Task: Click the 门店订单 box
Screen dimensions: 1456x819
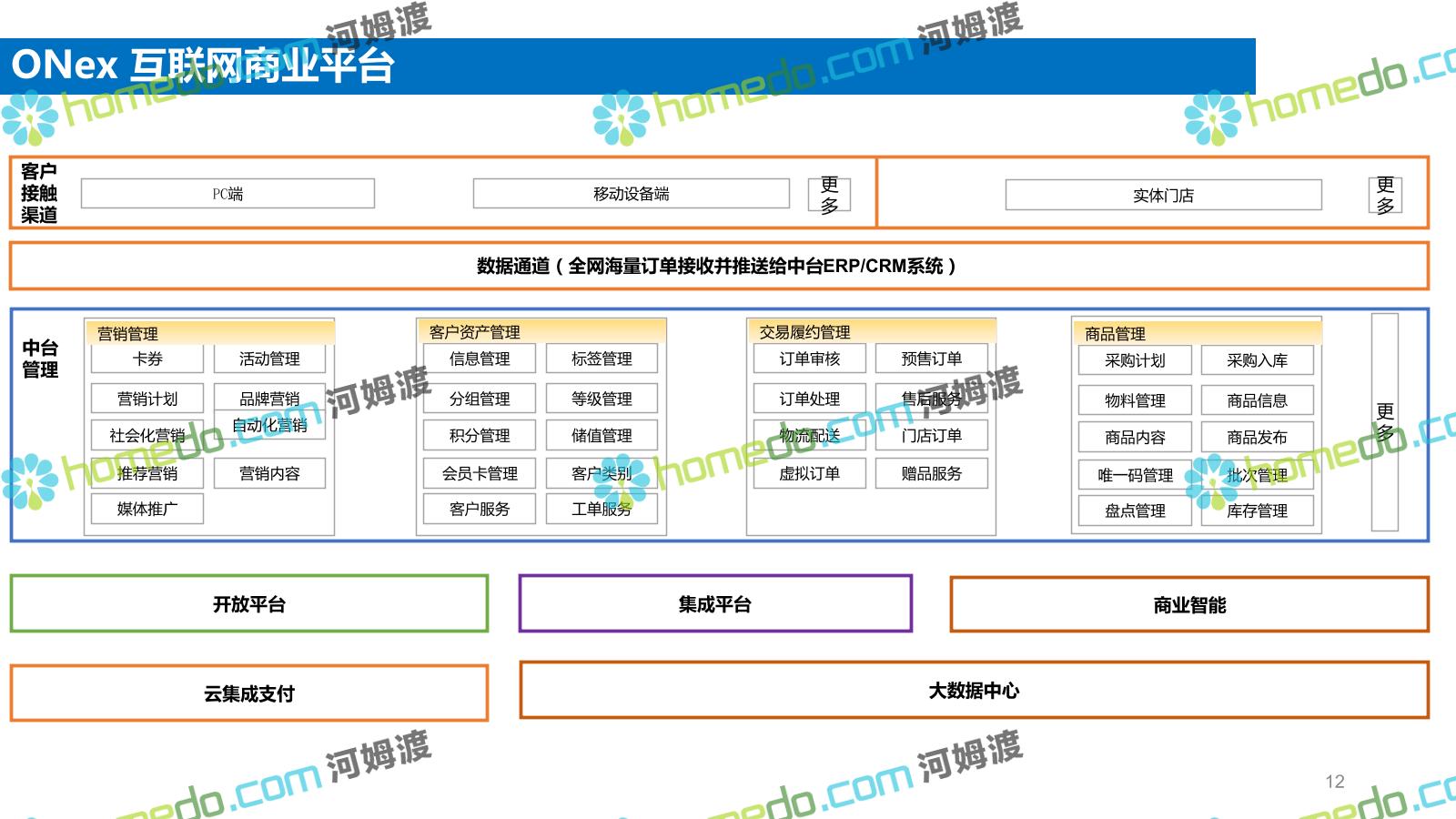Action: tap(932, 435)
